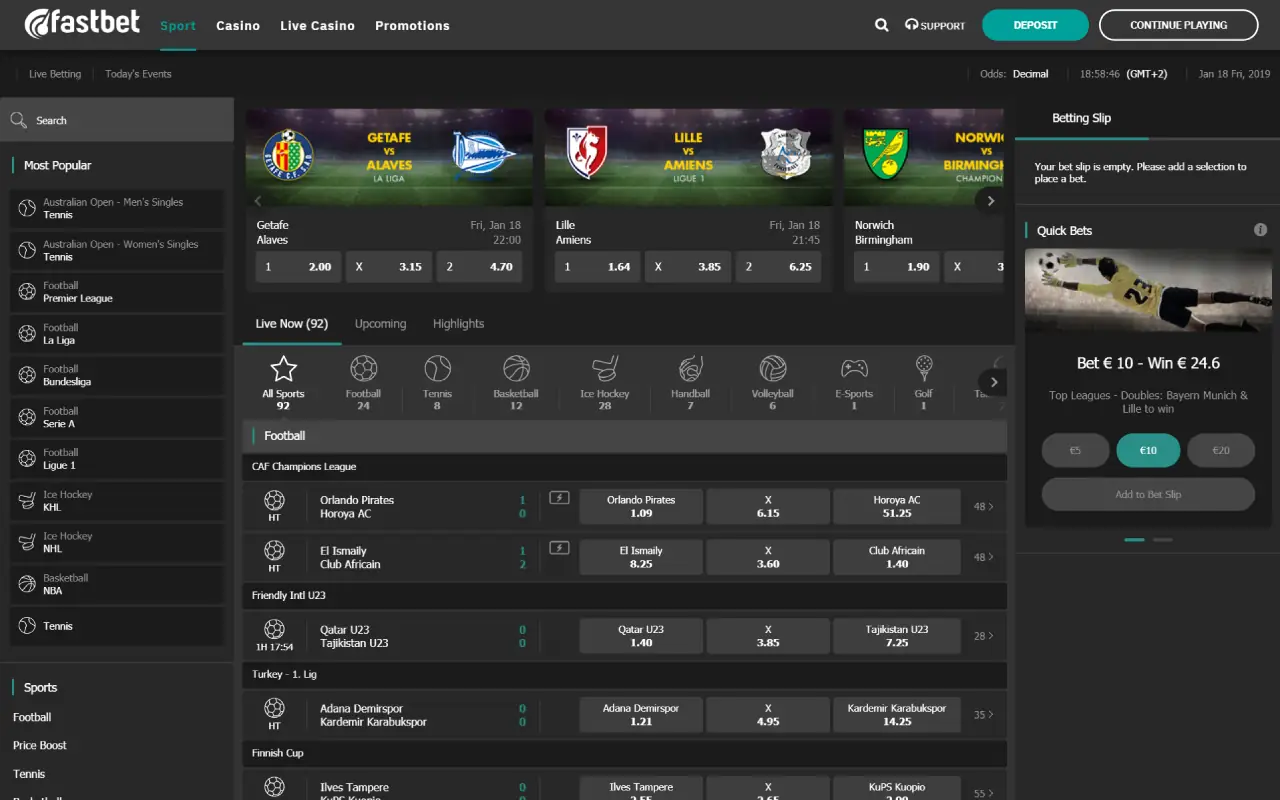Reveal more sports with right arrow

(x=992, y=382)
